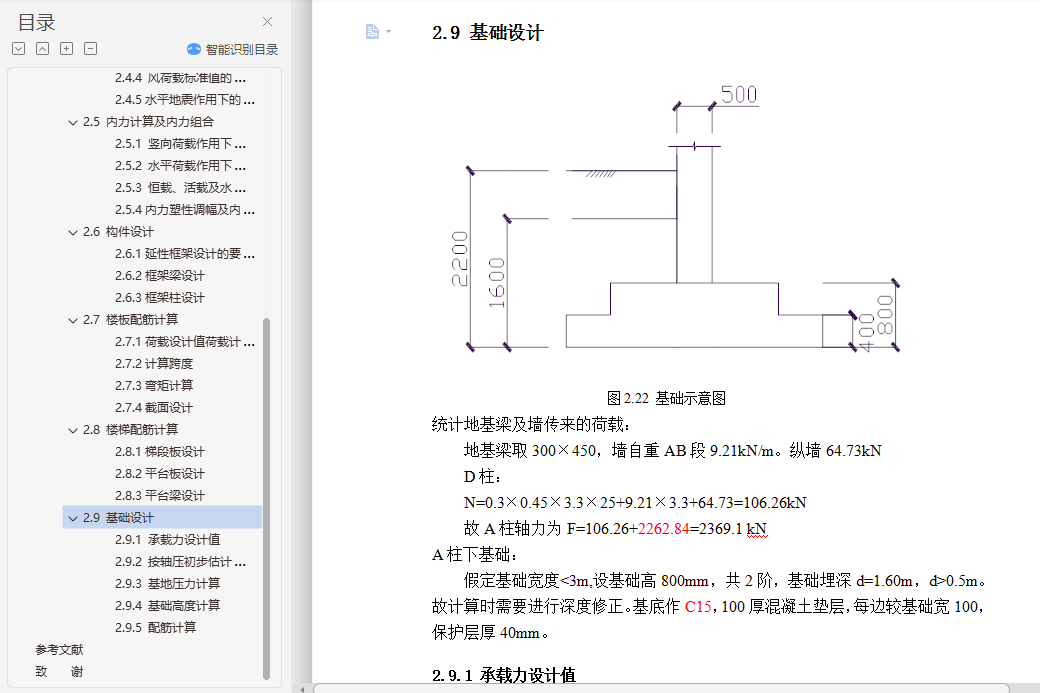
Task: Click the line 统计地基梁及墙传来的荷载
Action: pos(531,425)
